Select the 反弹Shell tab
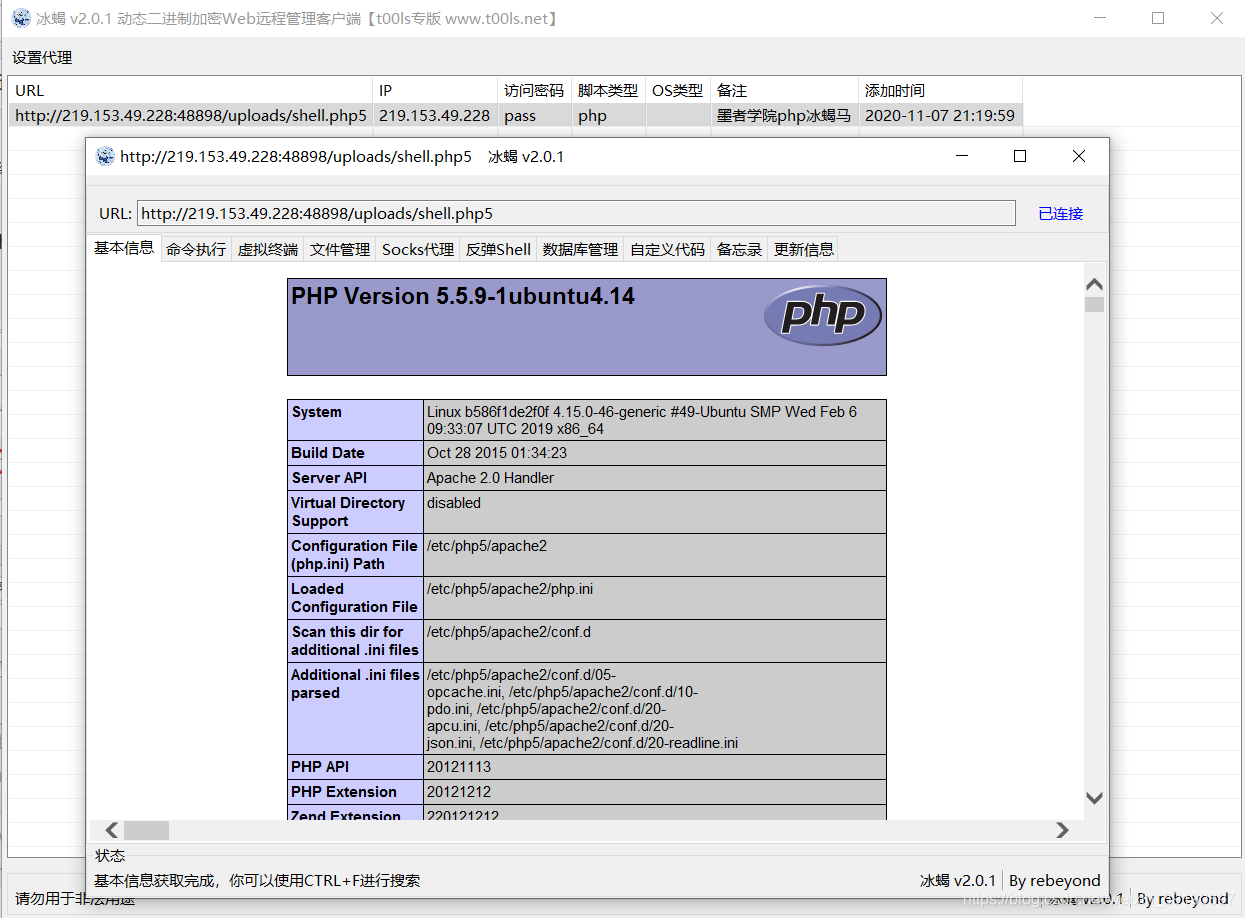 click(x=498, y=249)
